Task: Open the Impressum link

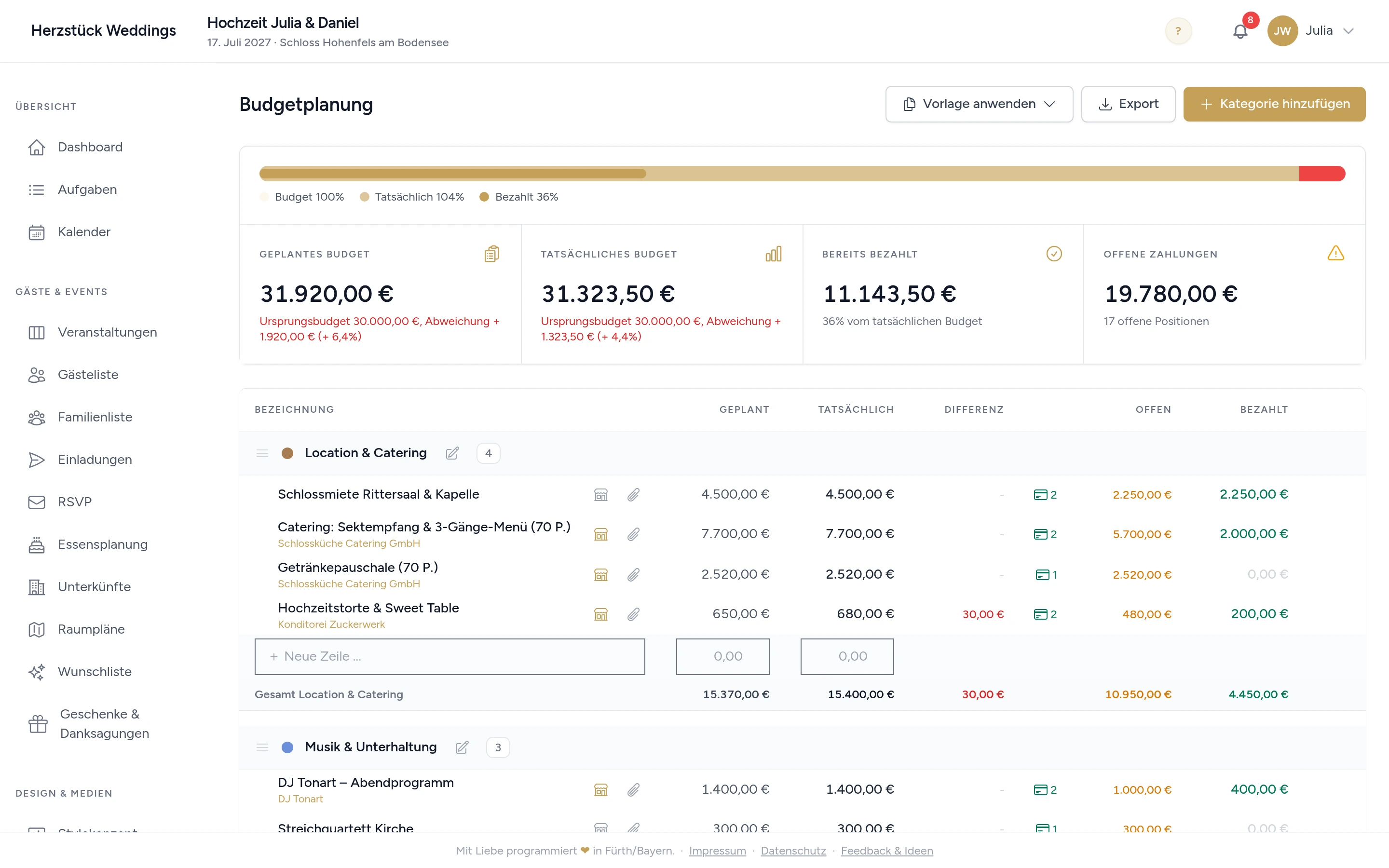Action: [x=718, y=850]
